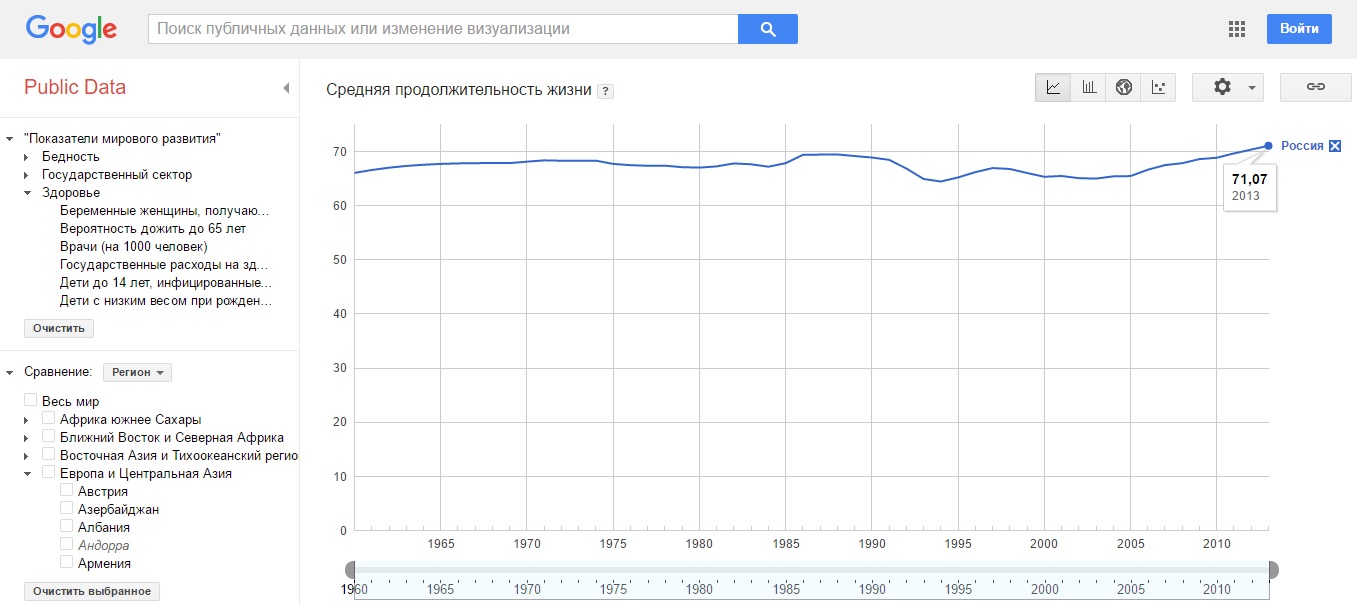Image resolution: width=1357 pixels, height=606 pixels.
Task: Click the right timeline range slider handle
Action: [1273, 570]
